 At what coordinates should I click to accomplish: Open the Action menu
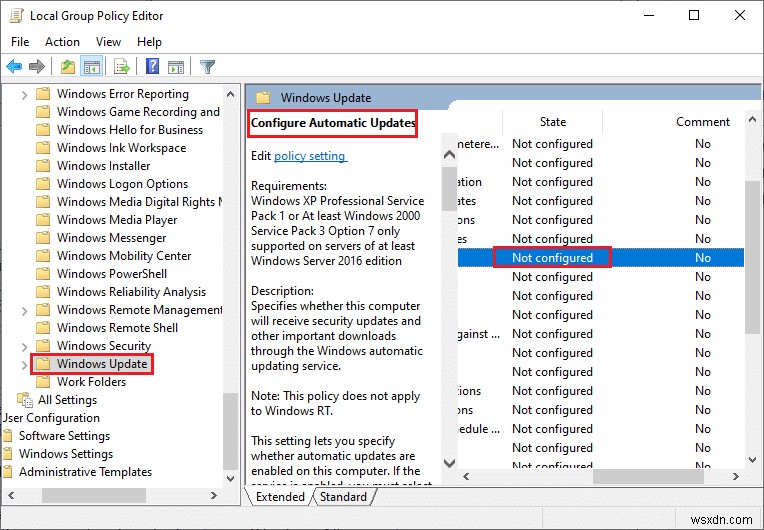pos(62,42)
